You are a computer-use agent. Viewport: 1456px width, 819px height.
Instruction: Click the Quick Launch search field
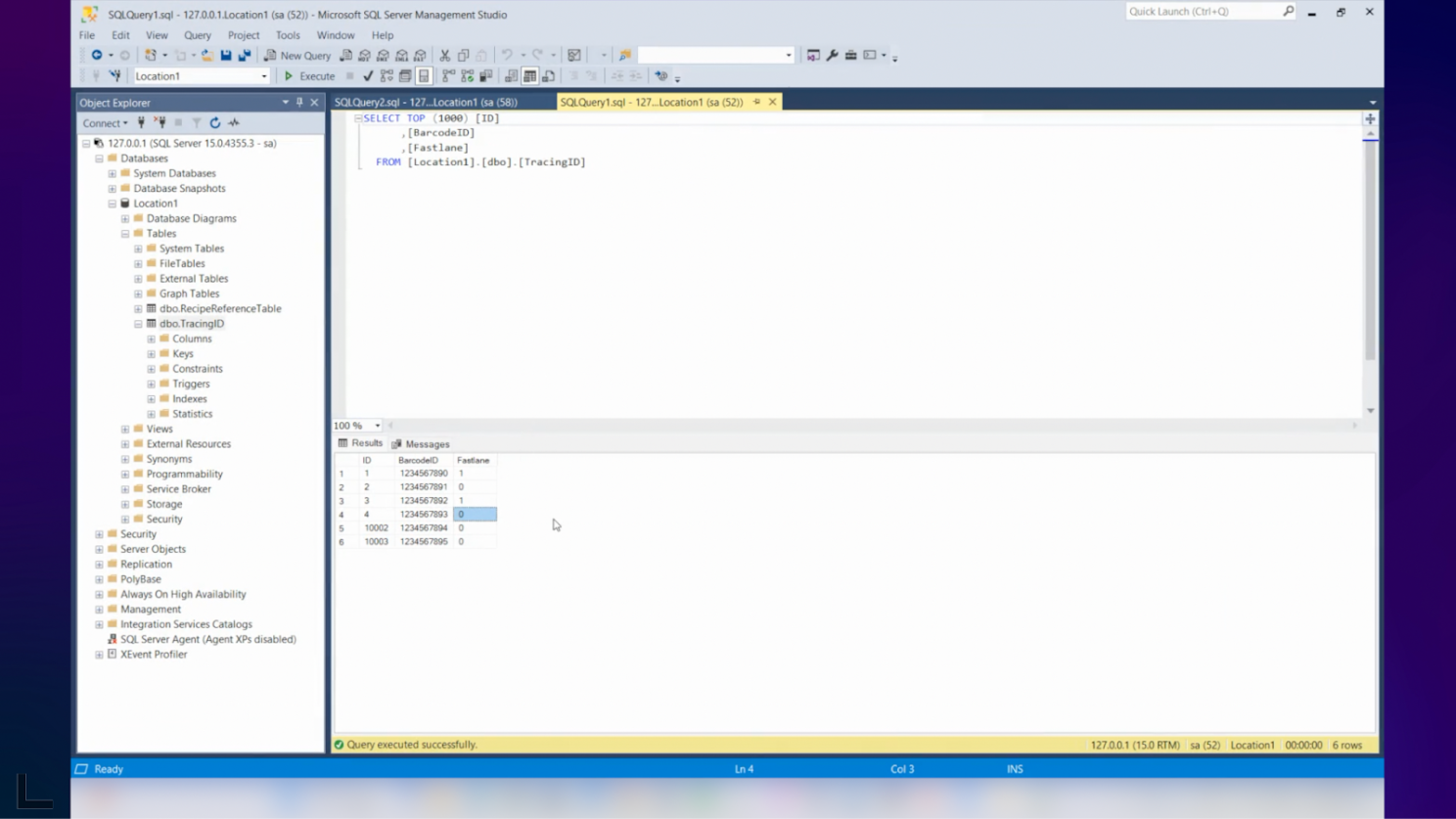point(1204,12)
